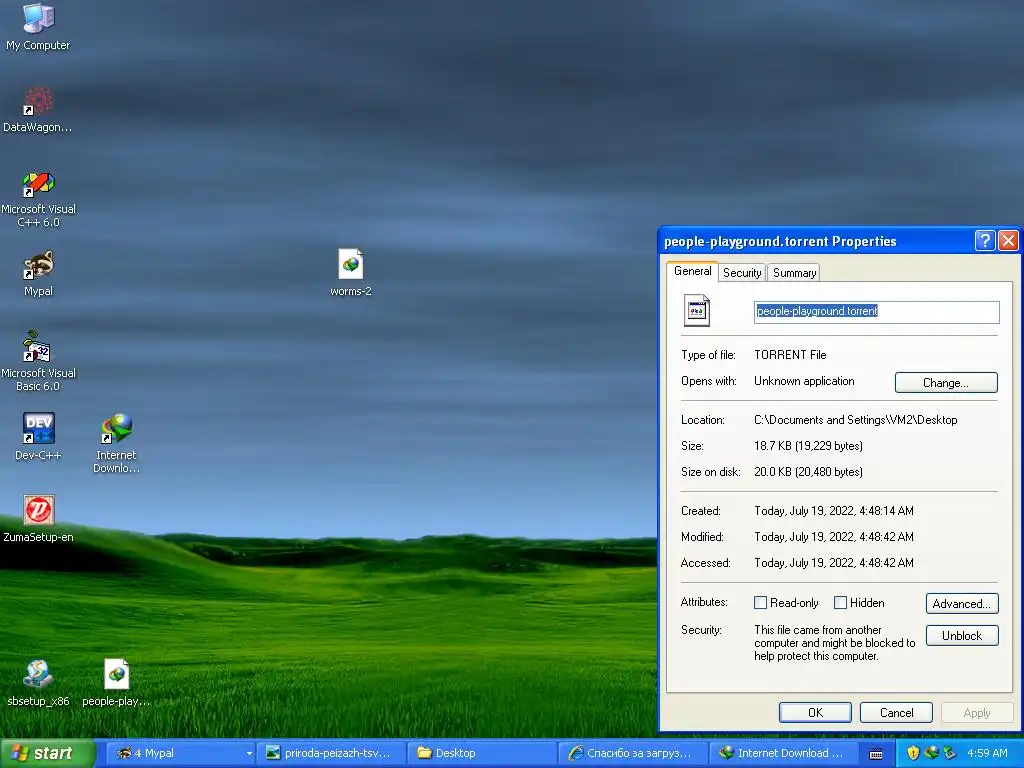Click the Created date value
The height and width of the screenshot is (768, 1024).
coord(834,511)
